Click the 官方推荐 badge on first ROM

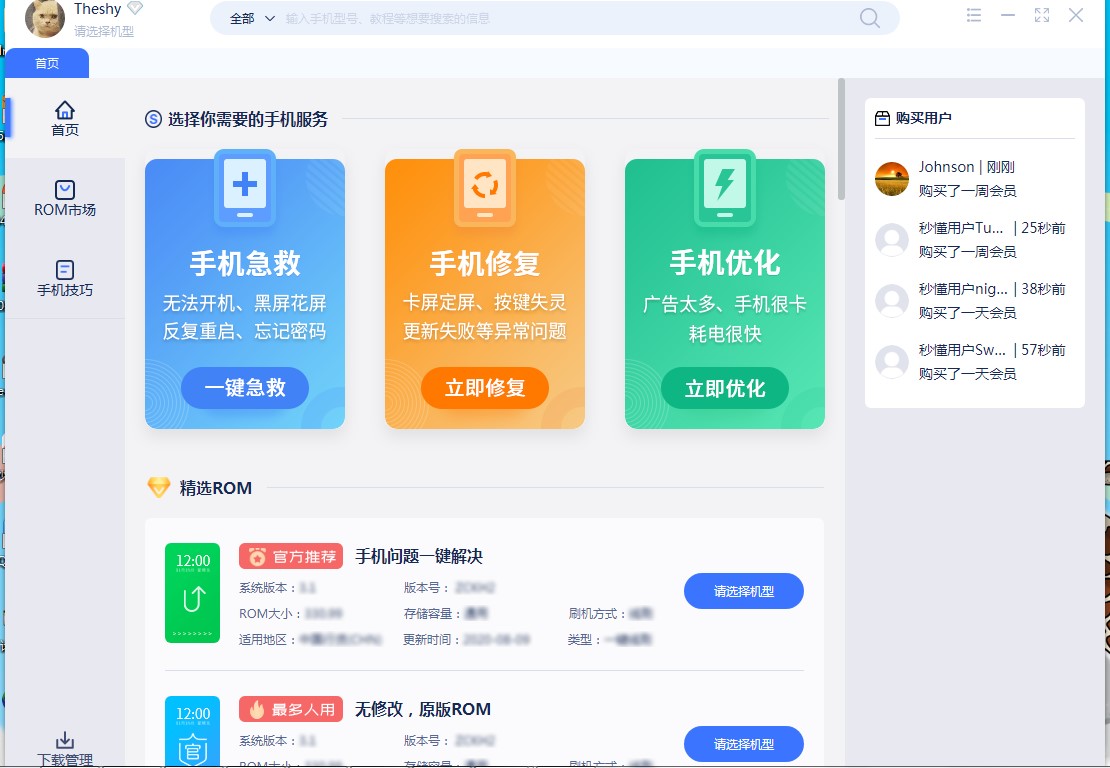coord(290,556)
